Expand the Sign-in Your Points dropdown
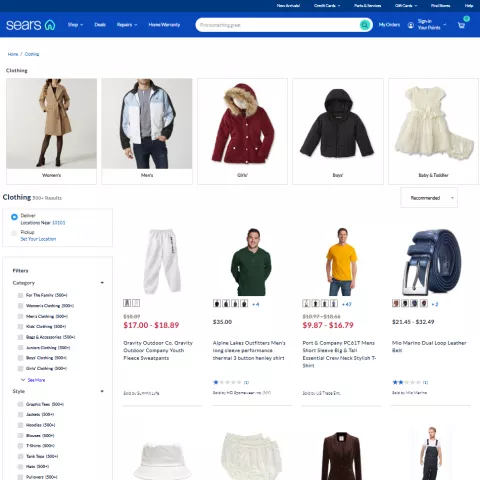This screenshot has width=480, height=480. pos(432,24)
